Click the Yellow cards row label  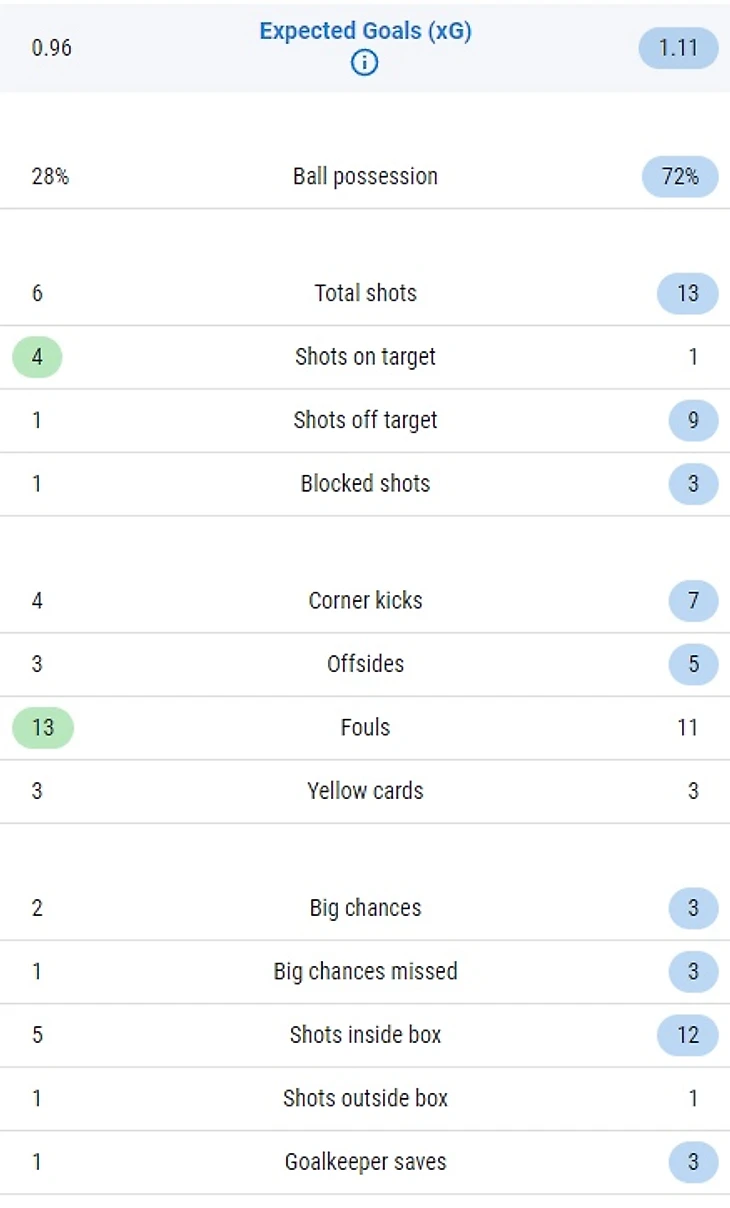tap(365, 791)
